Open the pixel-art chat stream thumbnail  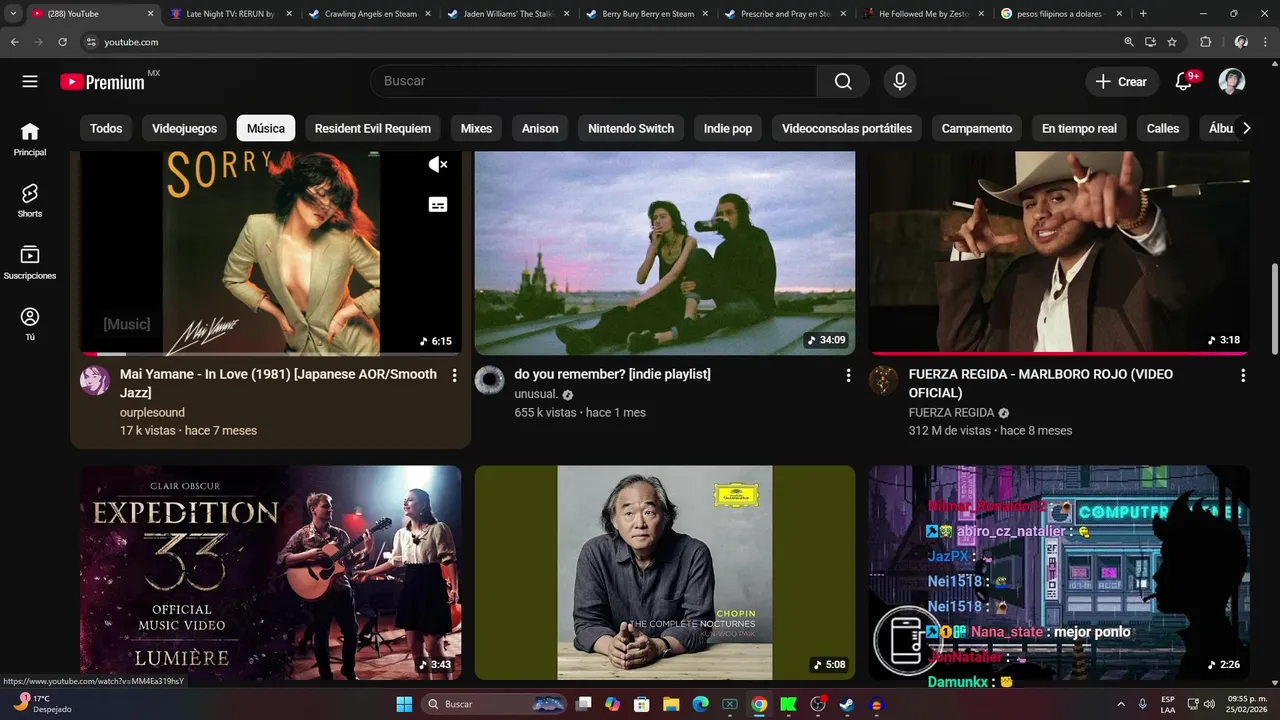1059,572
